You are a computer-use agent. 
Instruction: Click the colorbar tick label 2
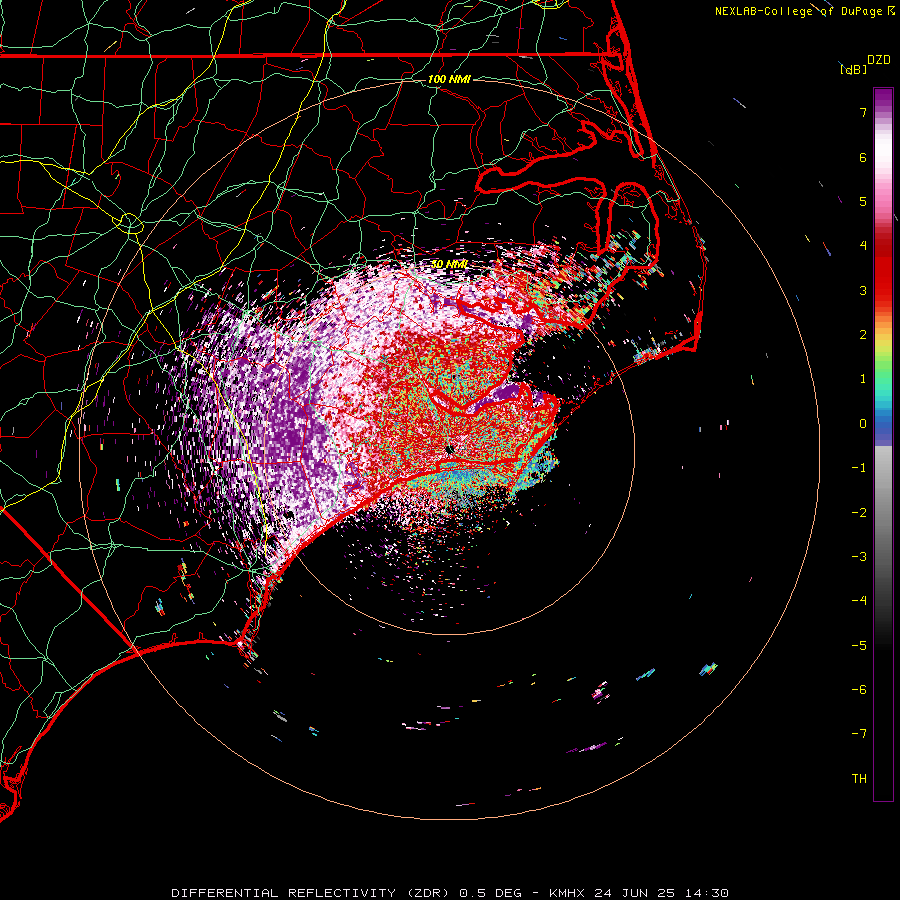863,335
